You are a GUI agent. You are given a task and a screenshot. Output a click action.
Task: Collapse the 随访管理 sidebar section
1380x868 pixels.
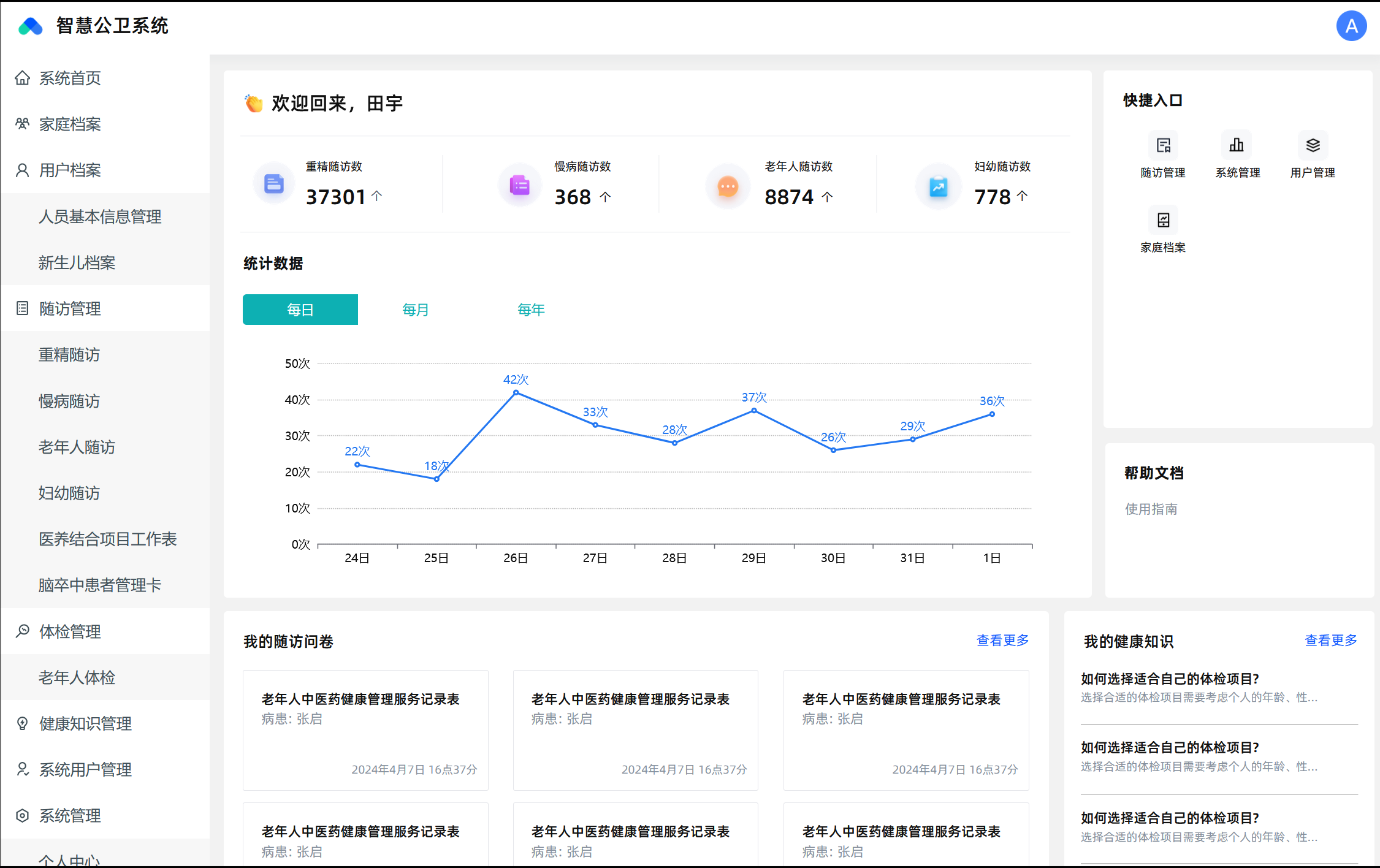(x=70, y=308)
